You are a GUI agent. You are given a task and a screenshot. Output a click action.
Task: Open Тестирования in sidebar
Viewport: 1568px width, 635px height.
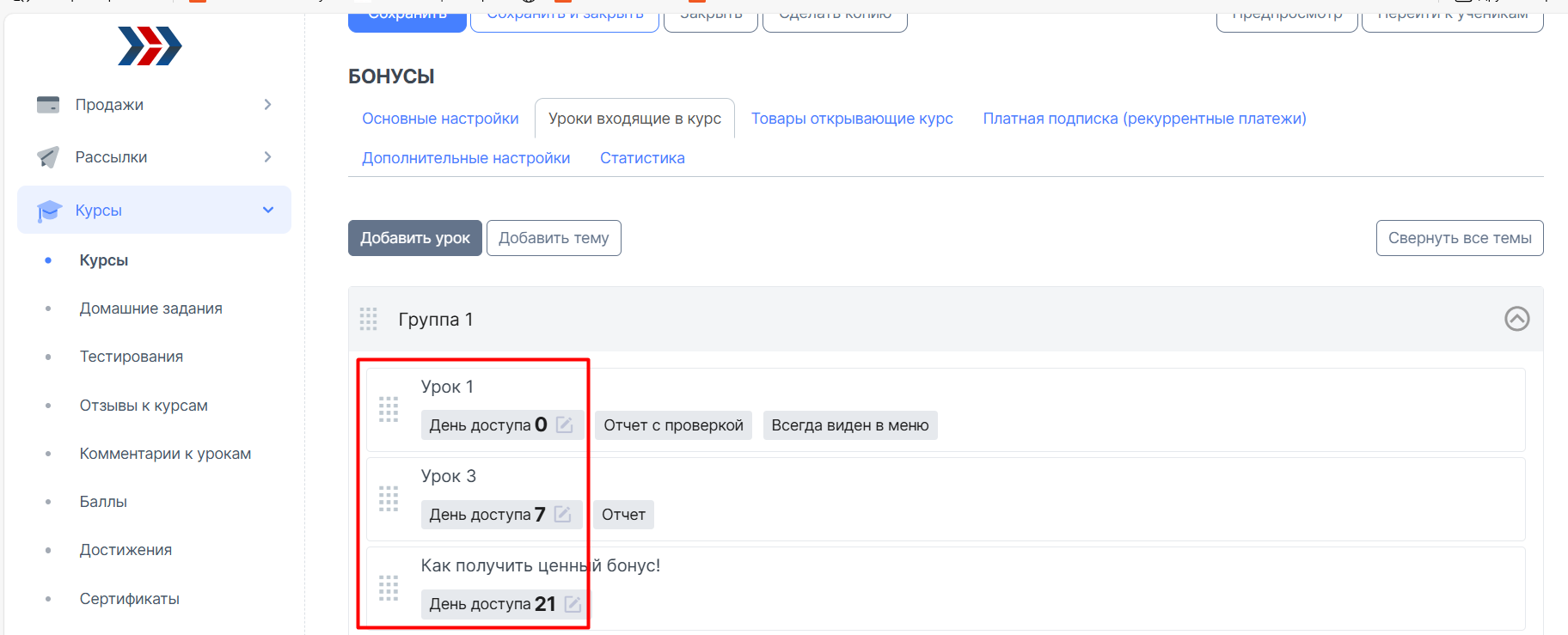132,357
